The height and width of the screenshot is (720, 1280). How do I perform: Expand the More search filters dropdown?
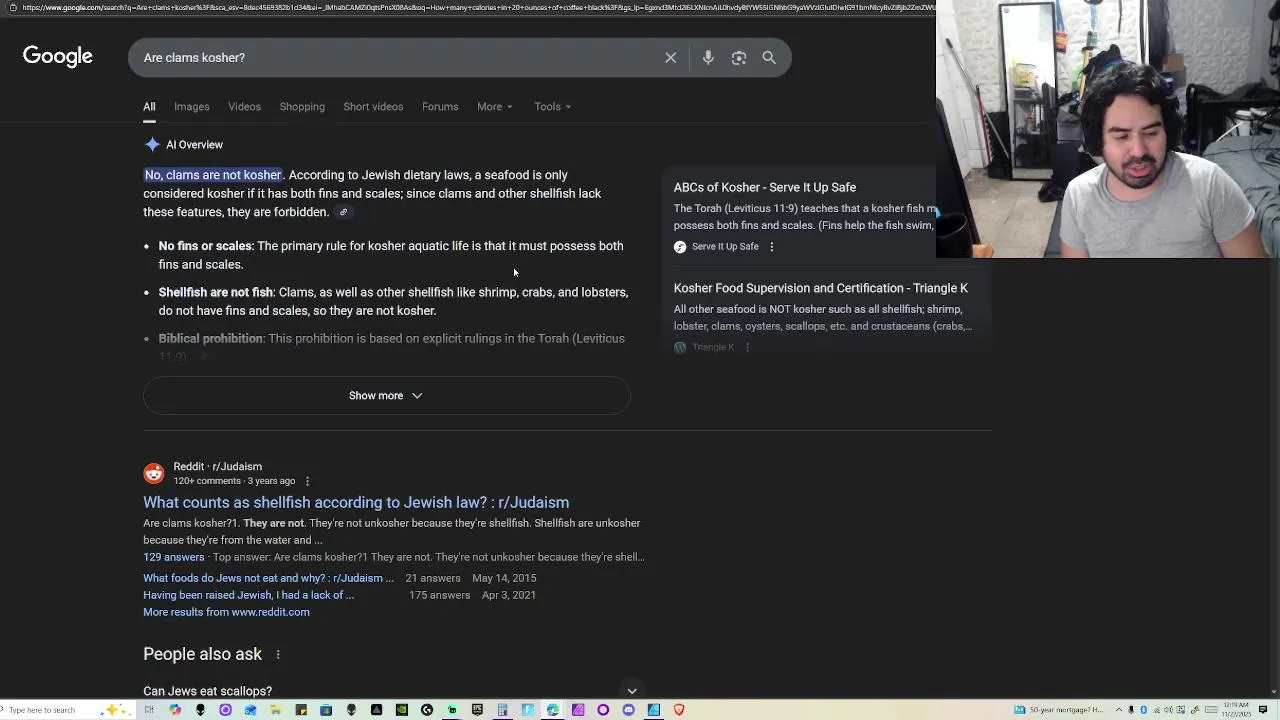pos(494,107)
